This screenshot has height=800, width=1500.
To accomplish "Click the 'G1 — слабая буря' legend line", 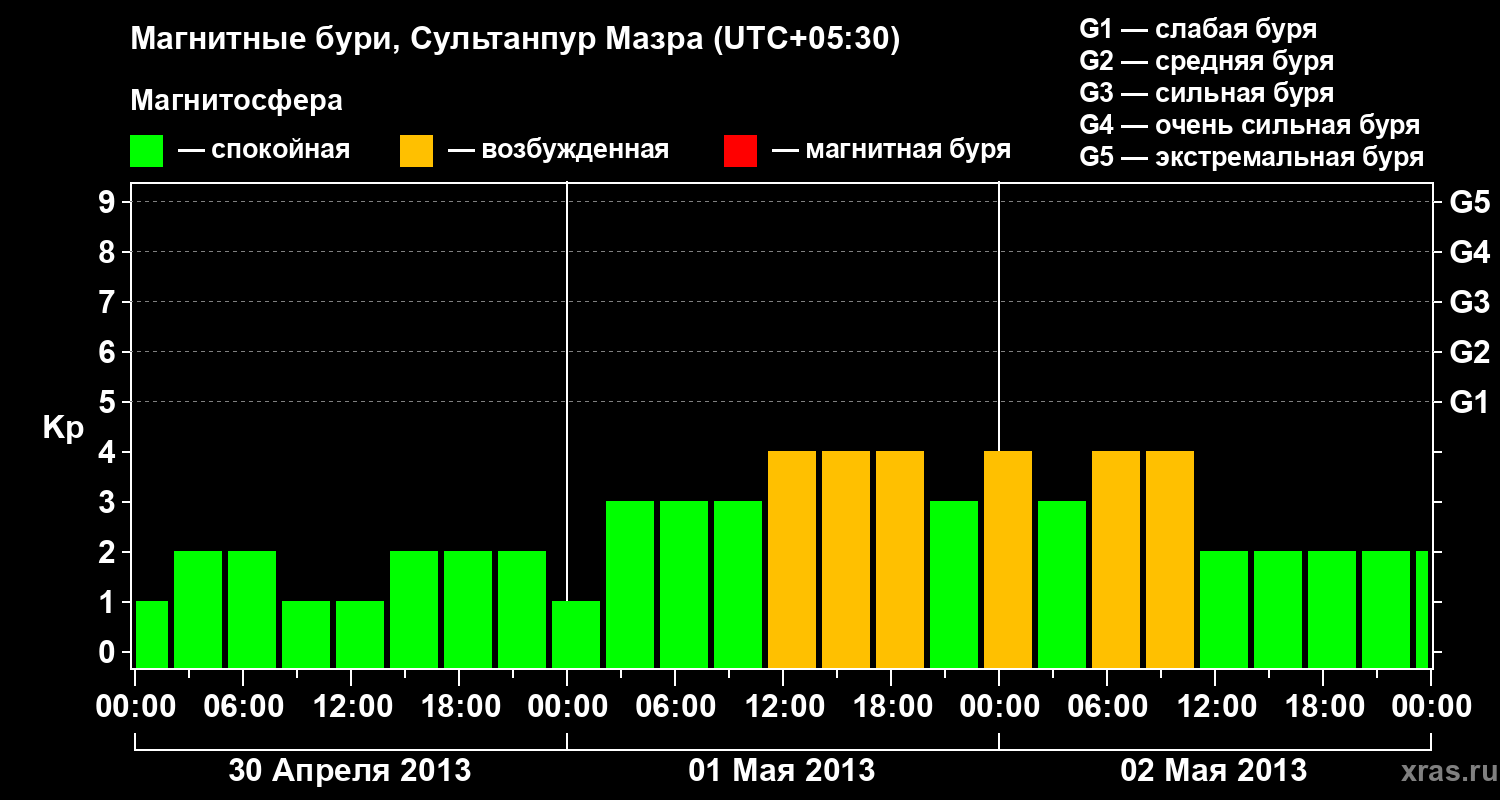I will click(x=1198, y=29).
